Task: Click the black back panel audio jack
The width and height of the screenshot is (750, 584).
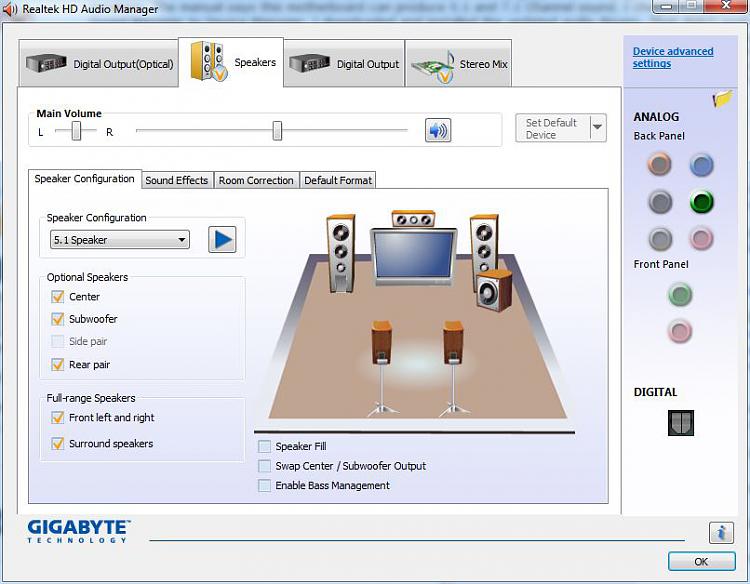Action: pyautogui.click(x=660, y=202)
